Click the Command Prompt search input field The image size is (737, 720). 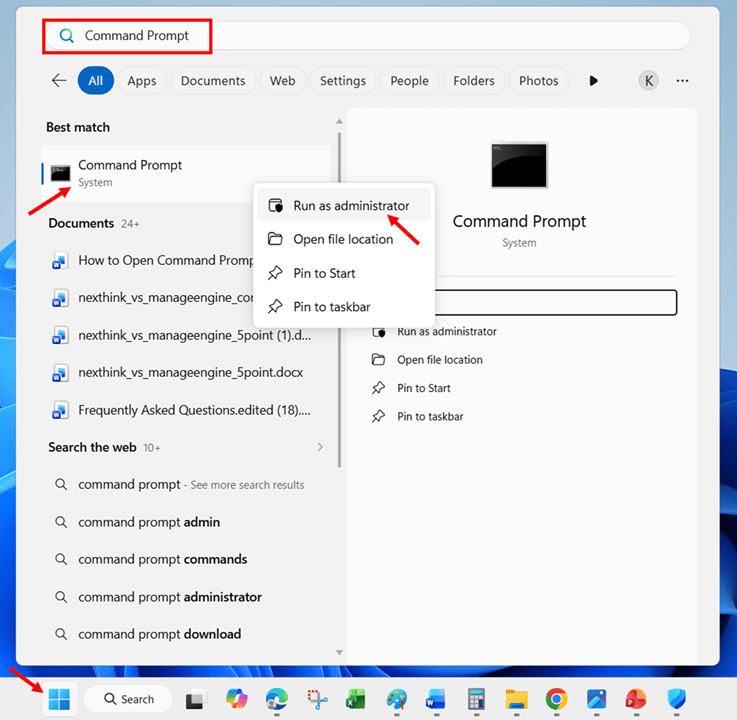[x=380, y=36]
